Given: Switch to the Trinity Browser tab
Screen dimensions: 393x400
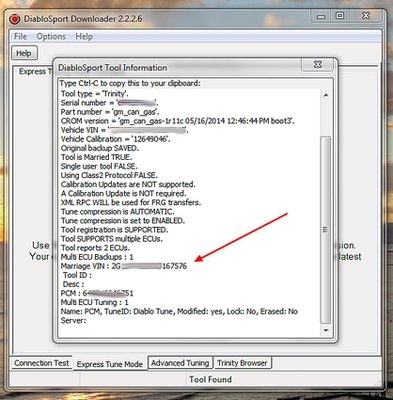Looking at the screenshot, I should (x=242, y=363).
